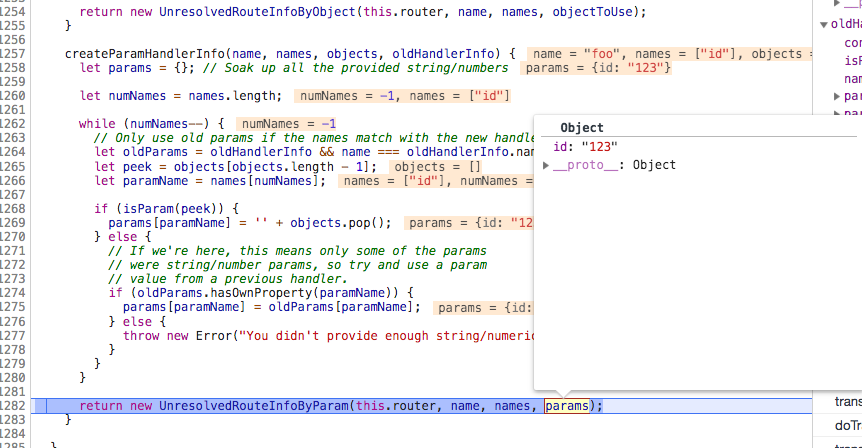This screenshot has height=448, width=862.
Task: Expand the 'par' item under oldHandlerInfo scope
Action: [837, 97]
